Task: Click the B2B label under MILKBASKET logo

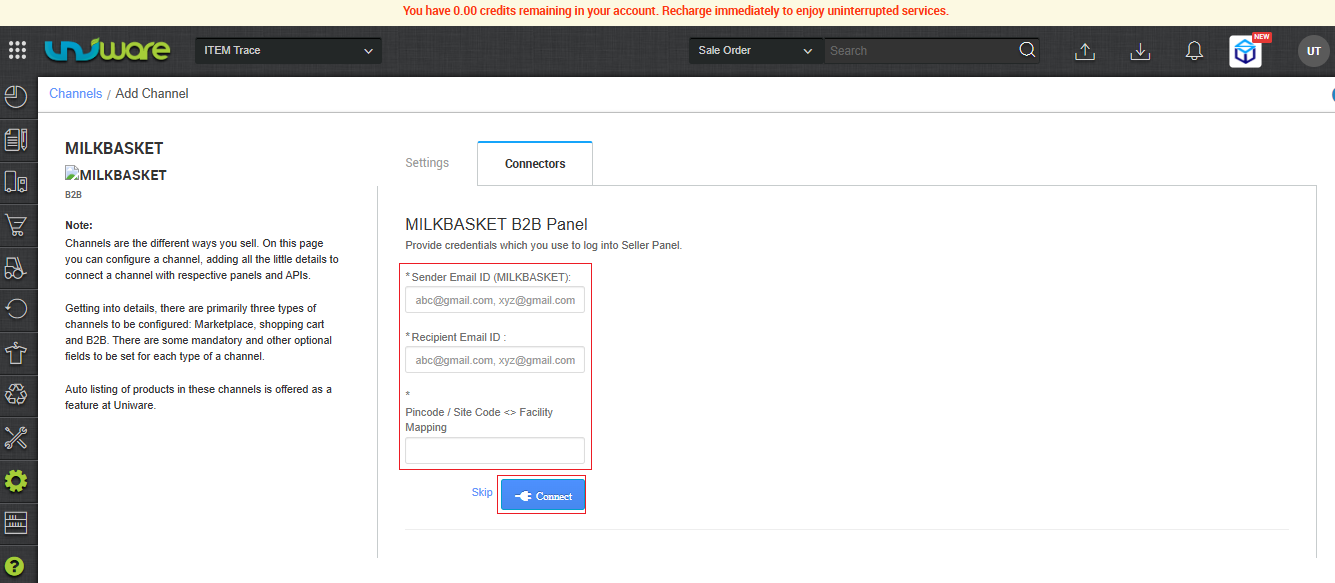Action: [73, 195]
